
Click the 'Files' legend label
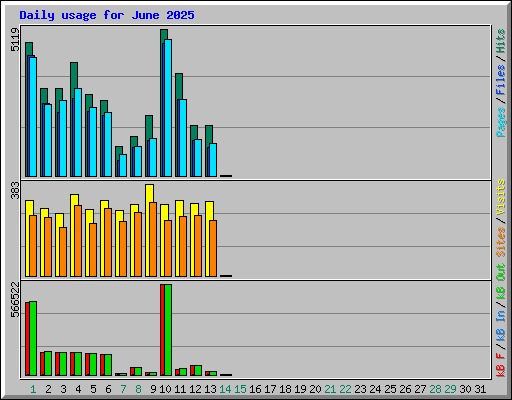[x=501, y=80]
